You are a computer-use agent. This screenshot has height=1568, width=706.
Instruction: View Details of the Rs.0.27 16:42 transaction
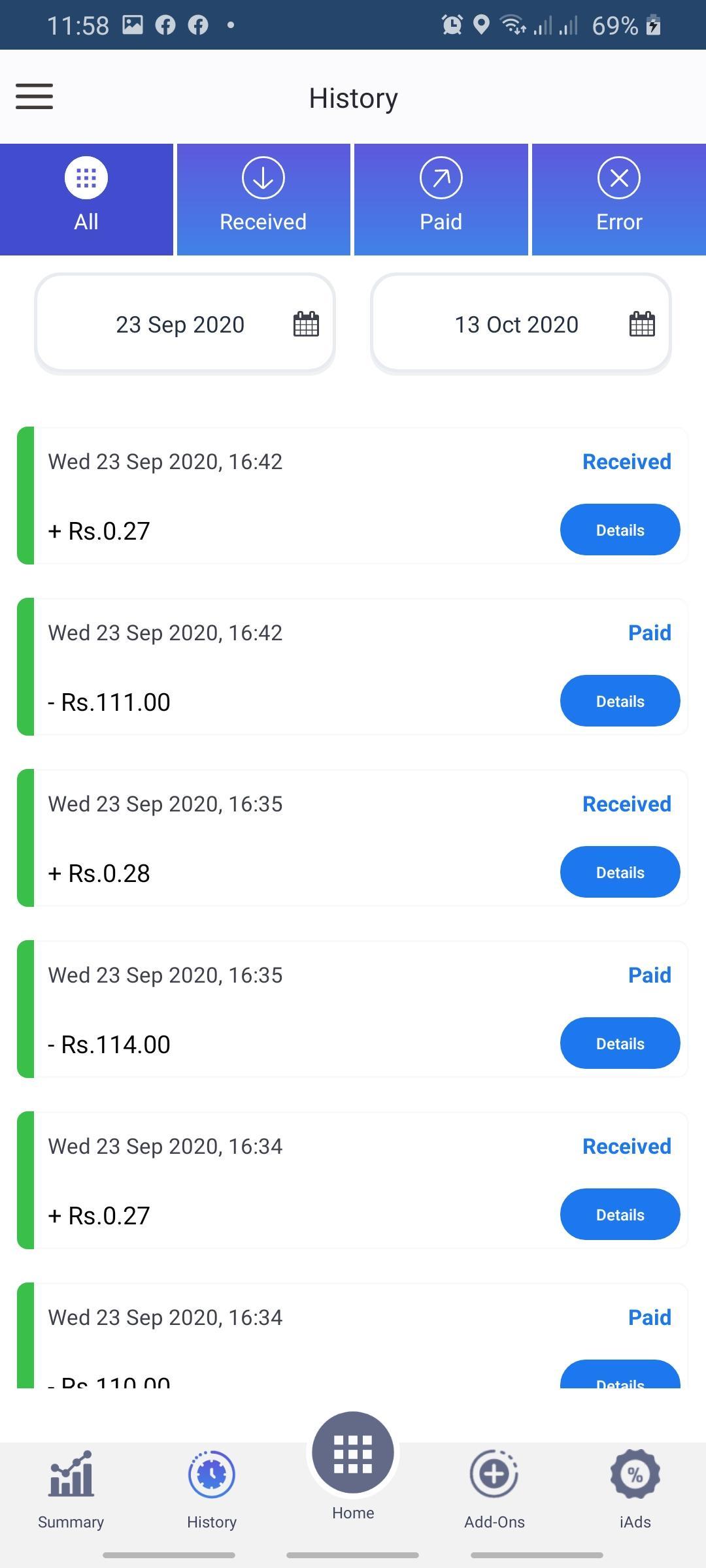tap(620, 530)
